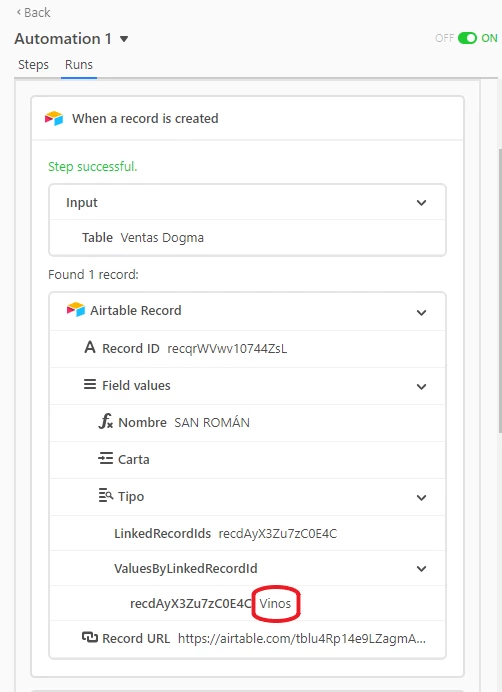Click the Field values list icon
502x692 pixels.
point(90,384)
